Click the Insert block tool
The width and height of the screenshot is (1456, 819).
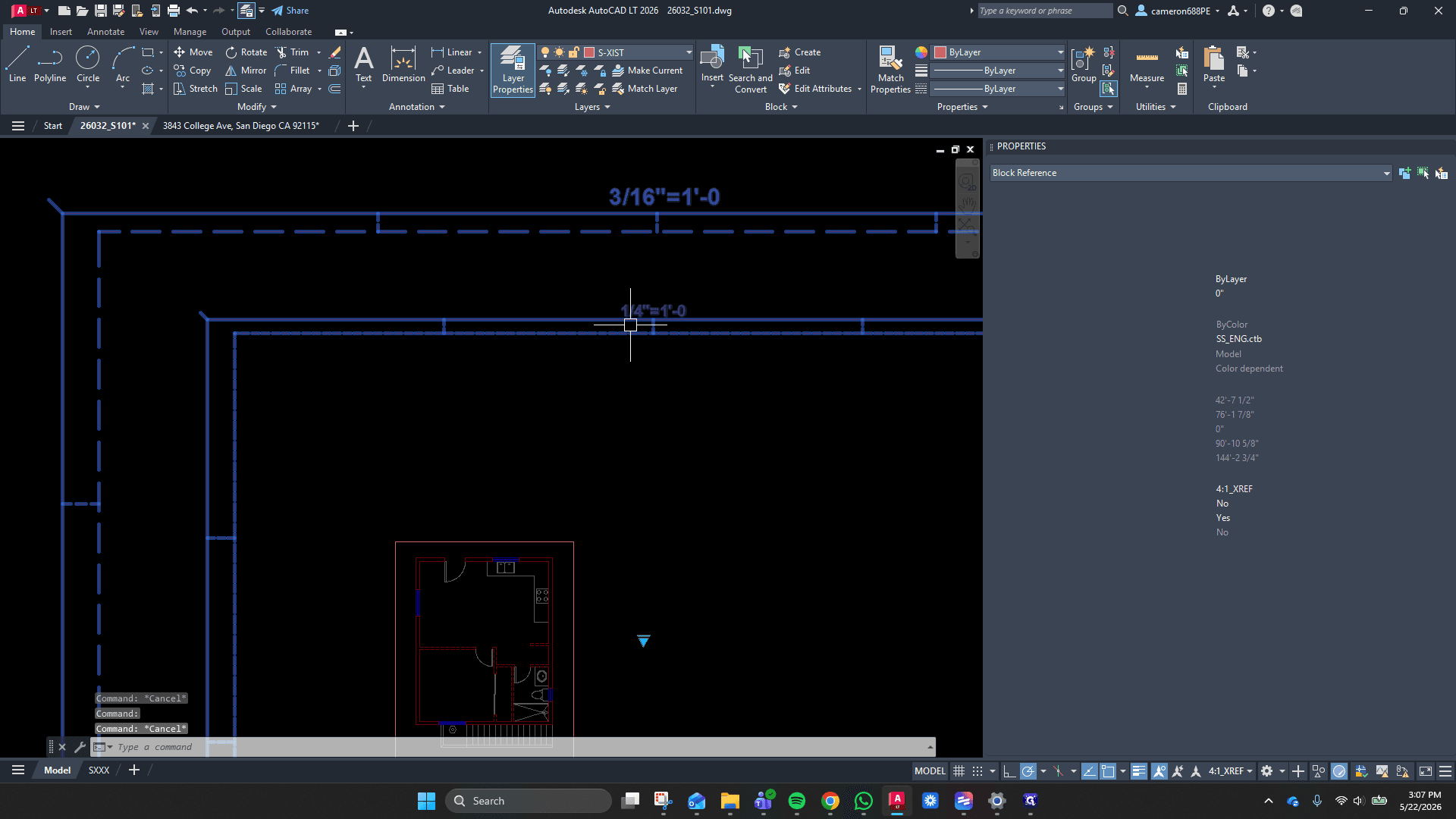tap(712, 64)
